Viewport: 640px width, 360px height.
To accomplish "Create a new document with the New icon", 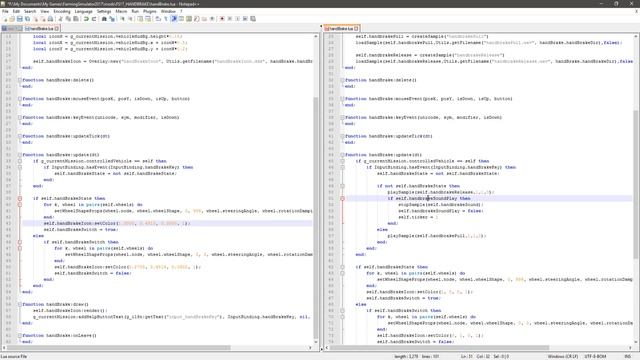I will 4,19.
